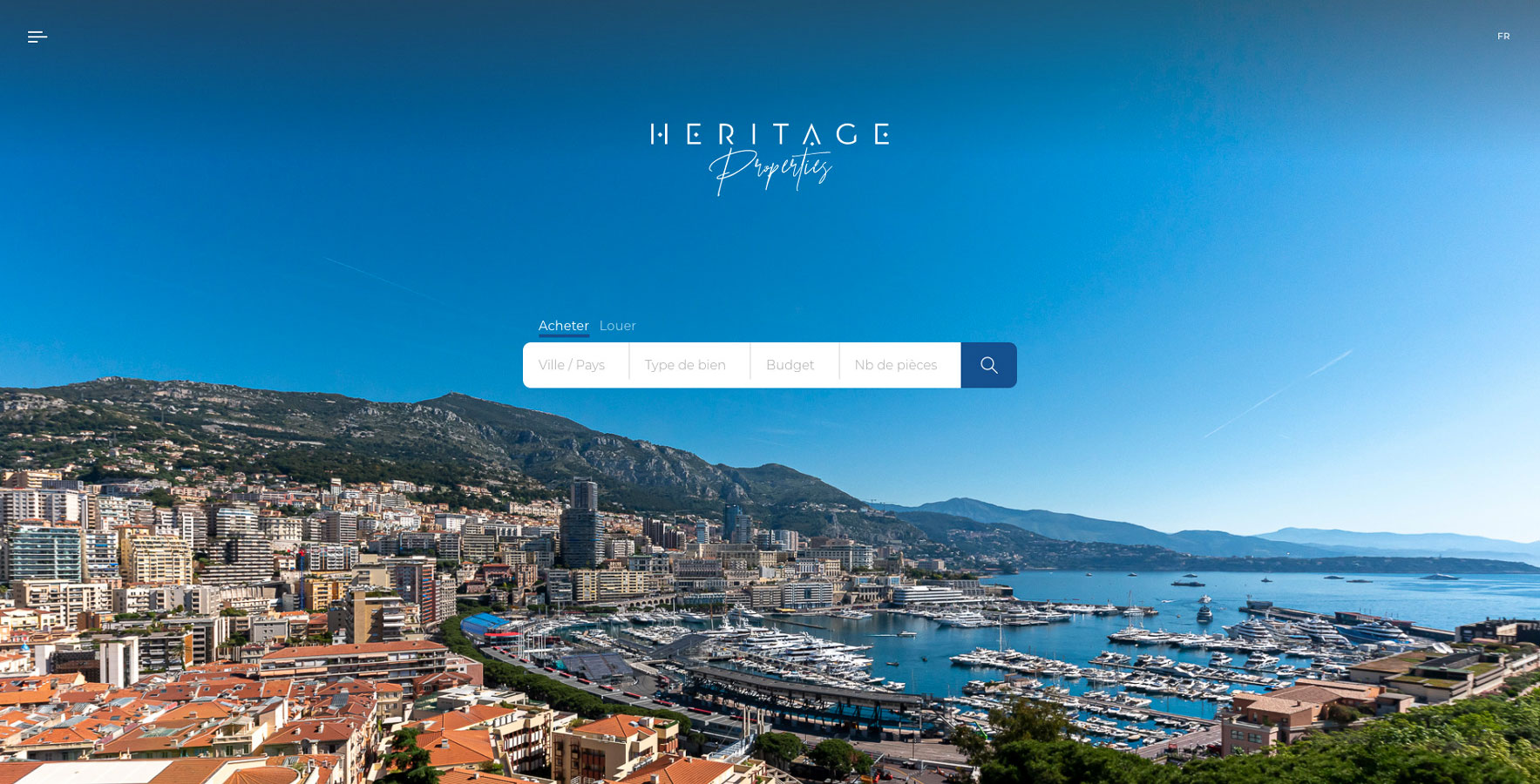
Task: Select purchase mode via Acheter
Action: [564, 326]
